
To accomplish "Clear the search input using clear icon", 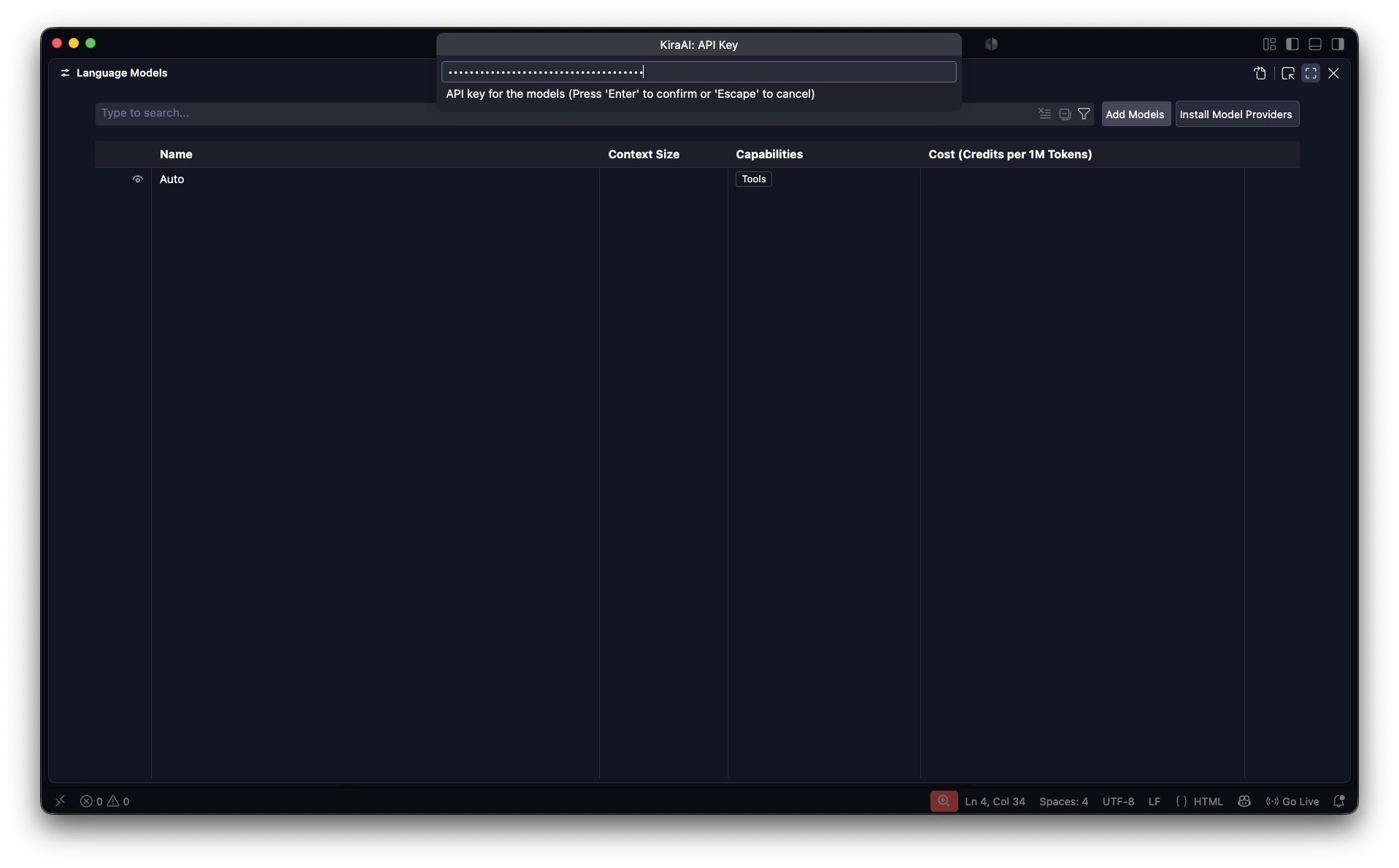I will (1044, 114).
